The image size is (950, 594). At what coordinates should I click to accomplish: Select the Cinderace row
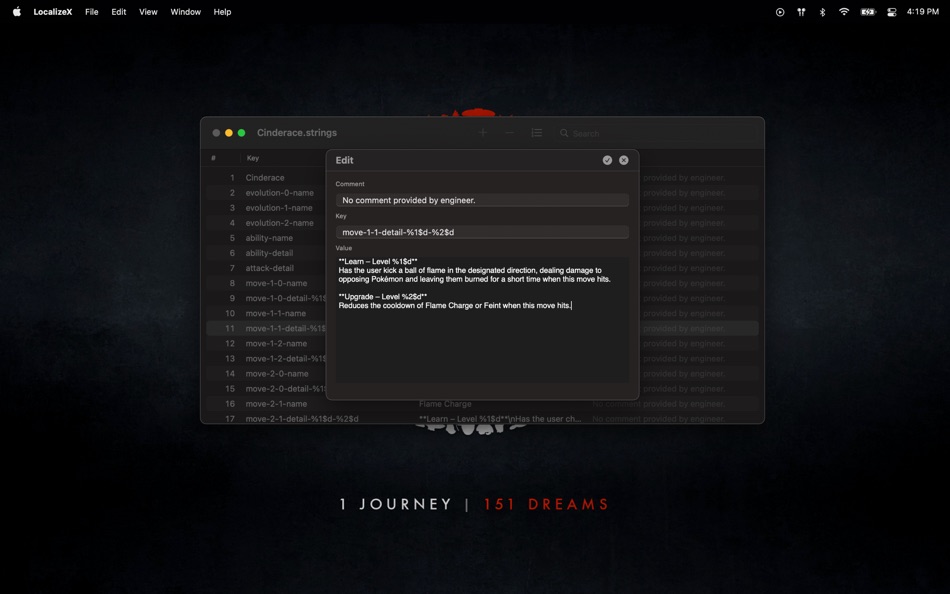[482, 178]
